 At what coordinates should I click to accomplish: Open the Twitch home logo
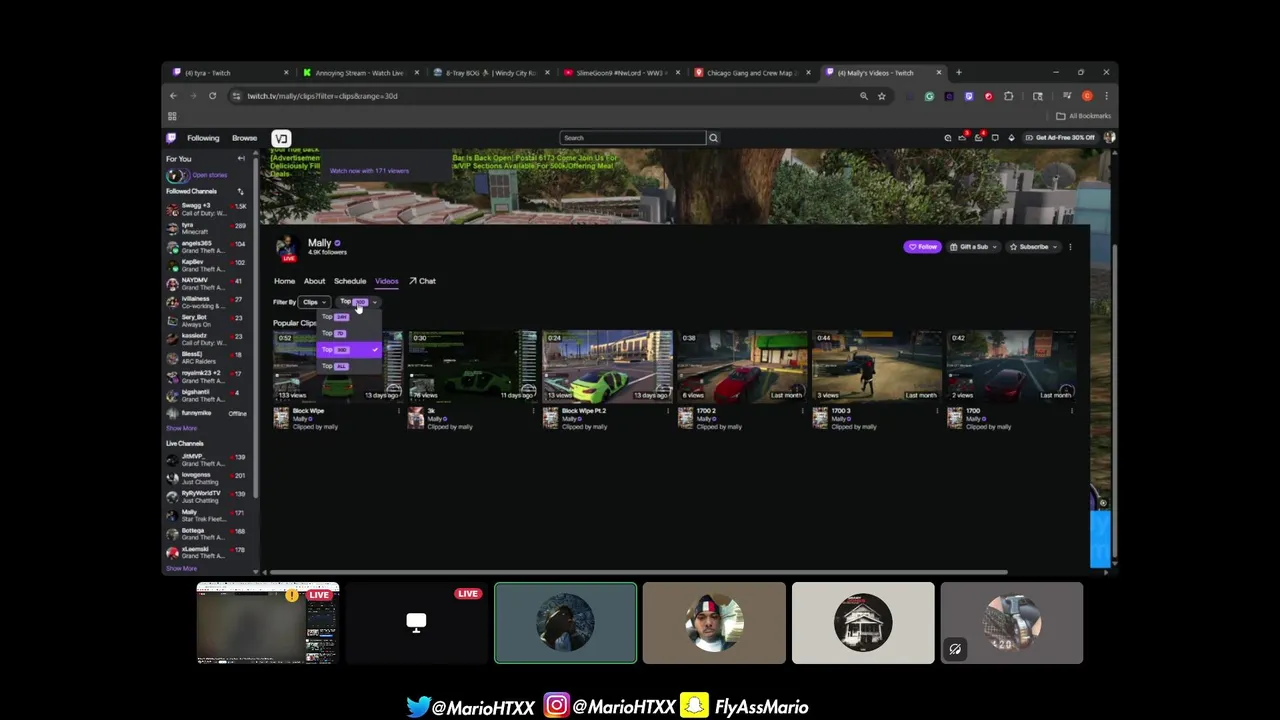[171, 138]
